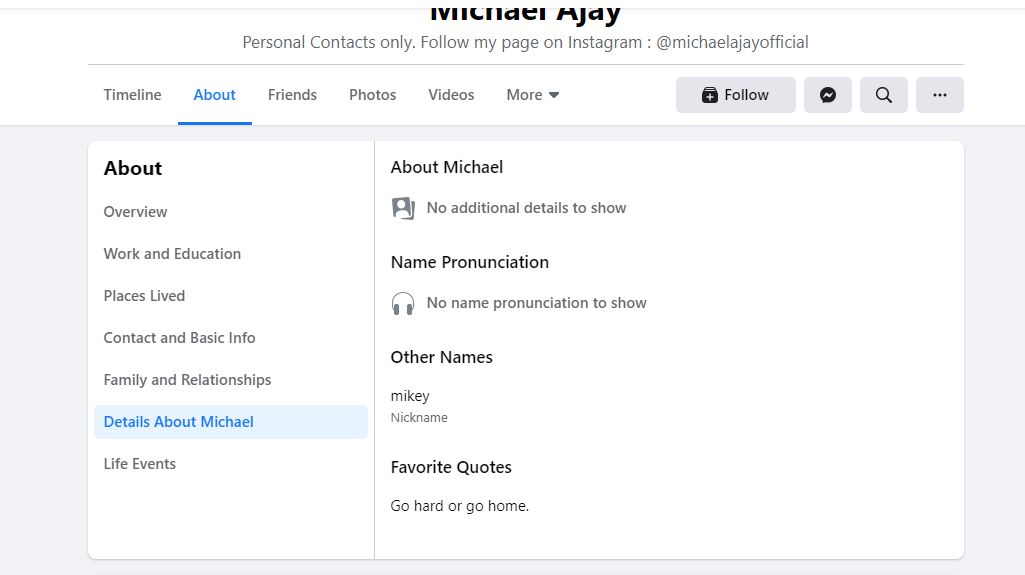
Task: Select Details About Michael item
Action: tap(231, 421)
